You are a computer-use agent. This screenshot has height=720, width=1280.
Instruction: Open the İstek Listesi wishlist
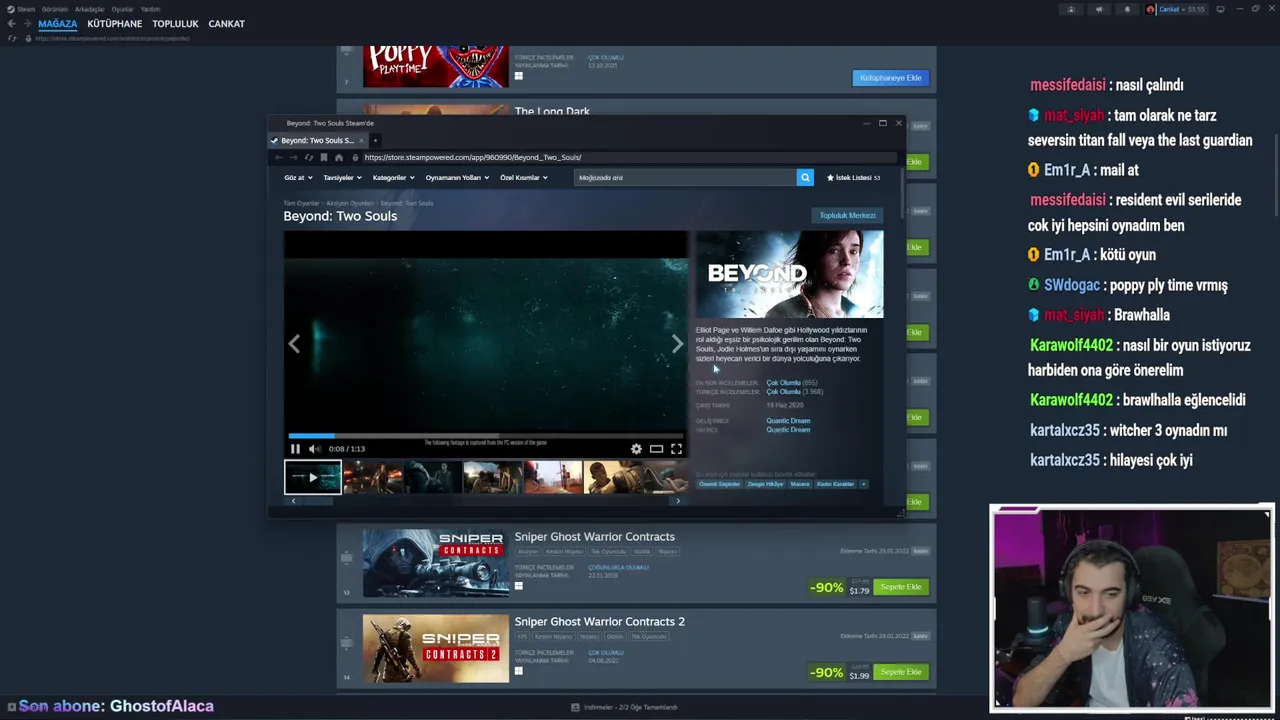point(853,177)
